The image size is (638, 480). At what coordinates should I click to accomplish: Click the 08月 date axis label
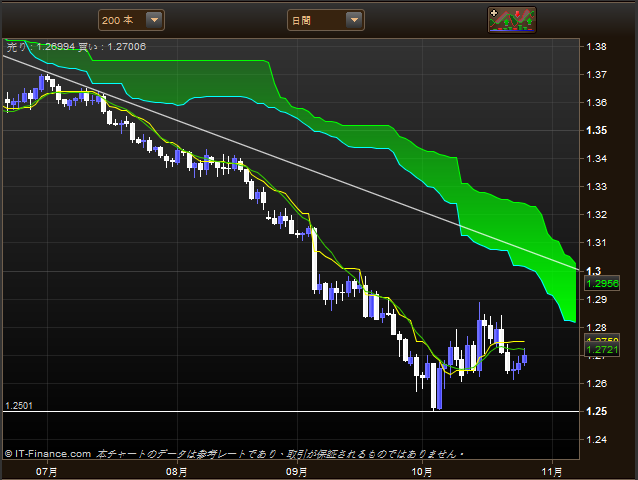(x=177, y=472)
